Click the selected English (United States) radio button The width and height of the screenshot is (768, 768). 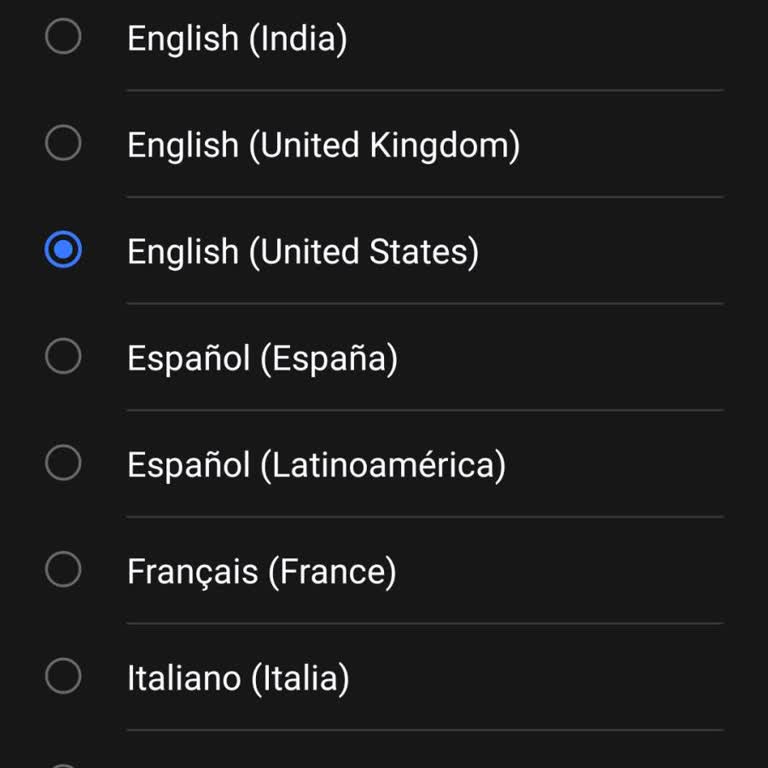pyautogui.click(x=63, y=251)
